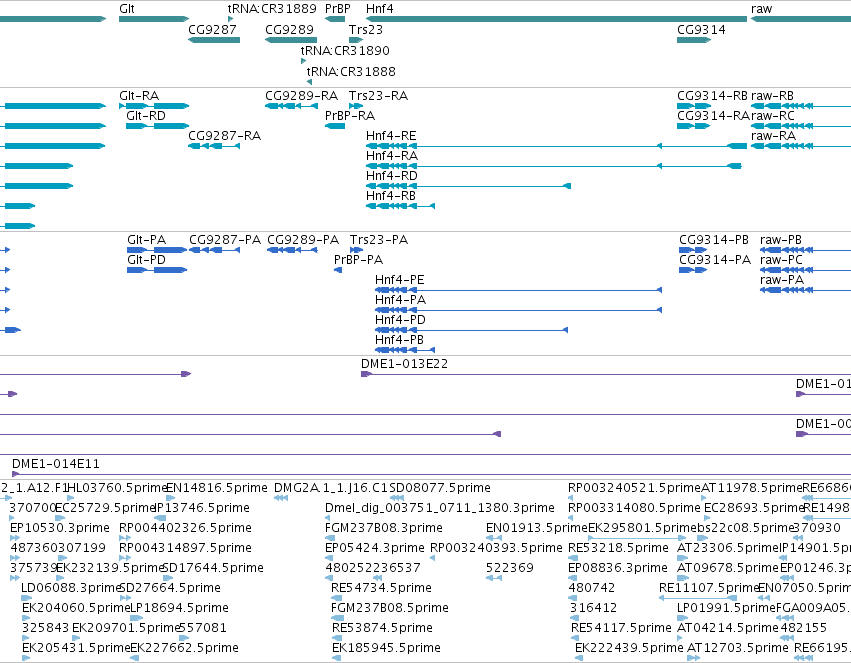Image resolution: width=851 pixels, height=663 pixels.
Task: Select the Glt-RD transcript
Action: click(x=157, y=126)
